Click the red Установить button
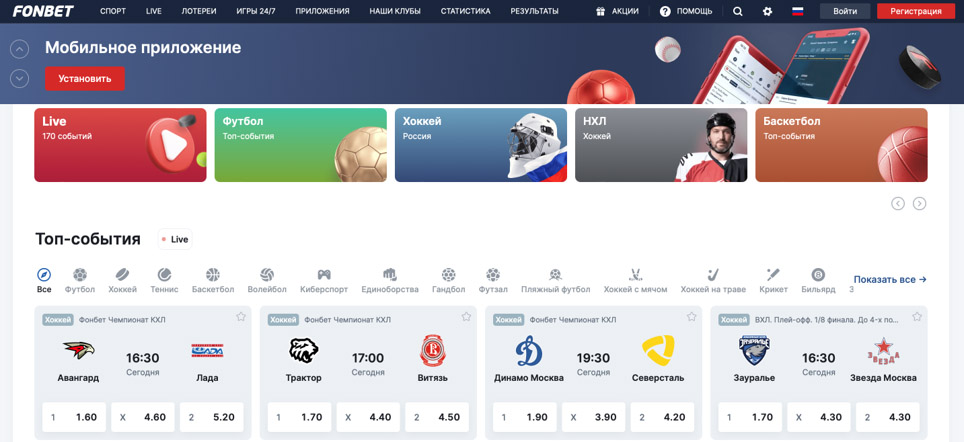Viewport: 964px width, 442px height. pyautogui.click(x=85, y=78)
